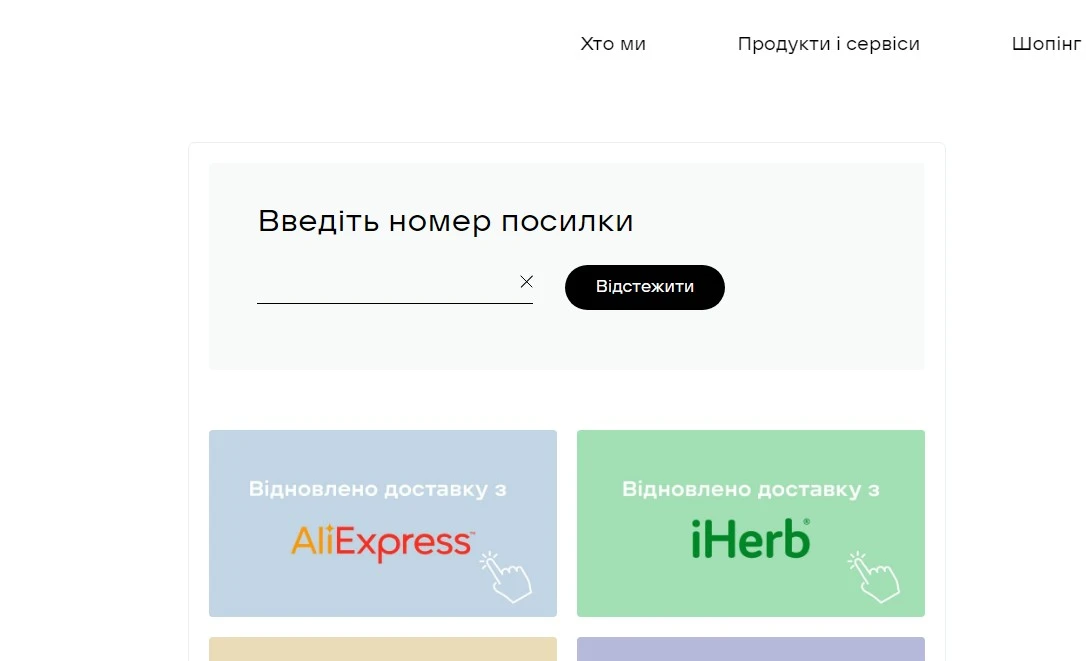Open the iHerb delivery banner
Viewport: 1086px width, 661px height.
pyautogui.click(x=751, y=523)
